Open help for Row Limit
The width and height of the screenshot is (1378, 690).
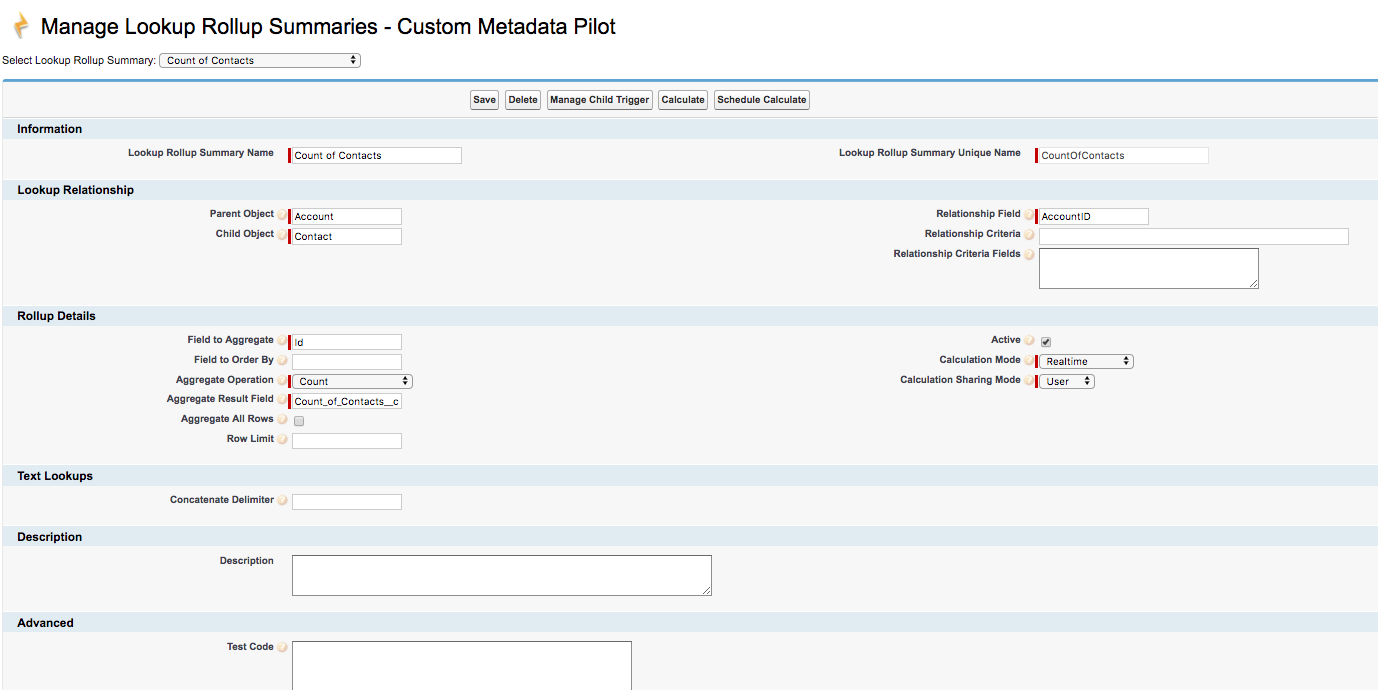283,439
